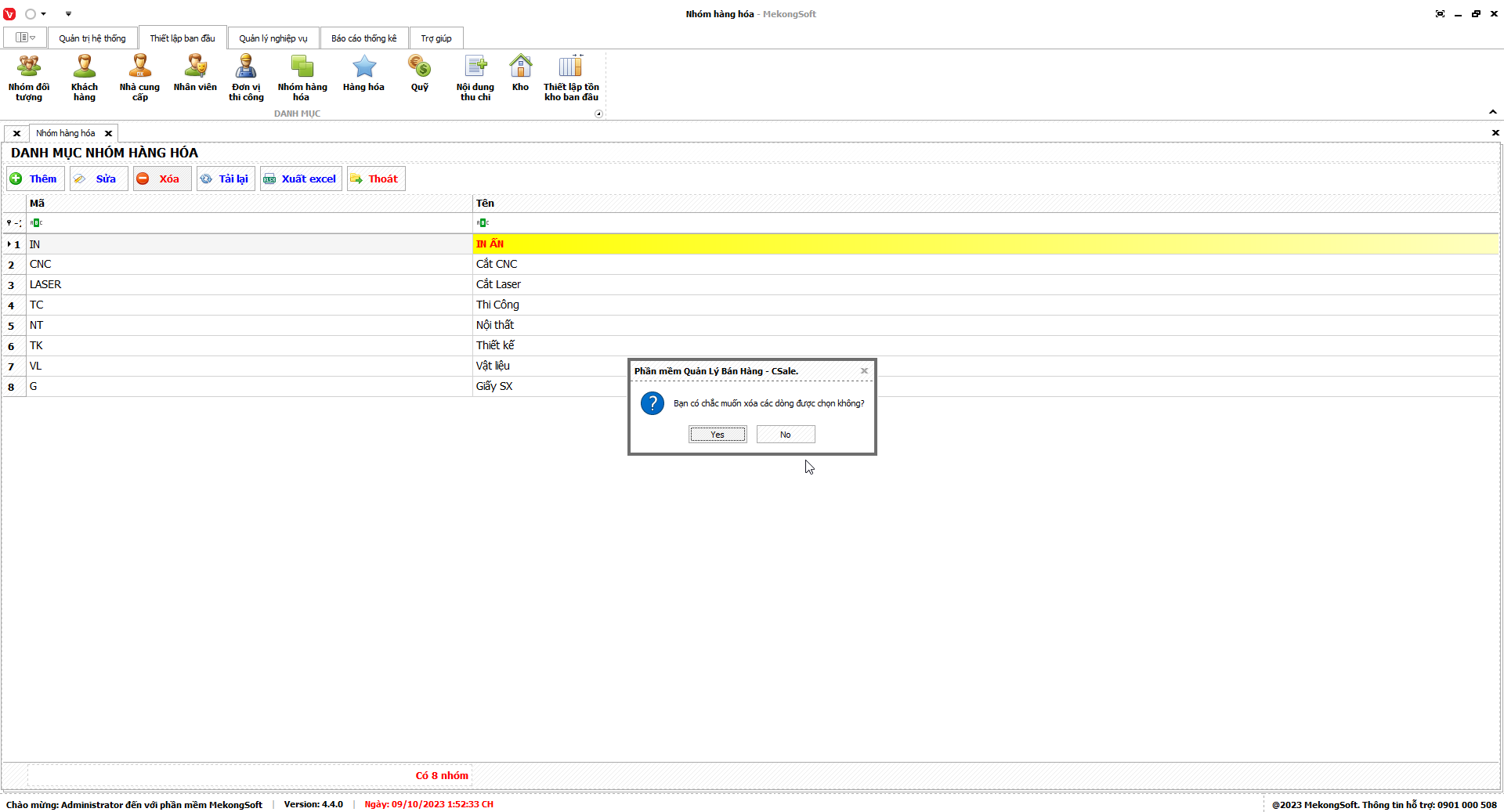Open Nội dung thu chi category
This screenshot has width=1504, height=812.
pos(475,78)
